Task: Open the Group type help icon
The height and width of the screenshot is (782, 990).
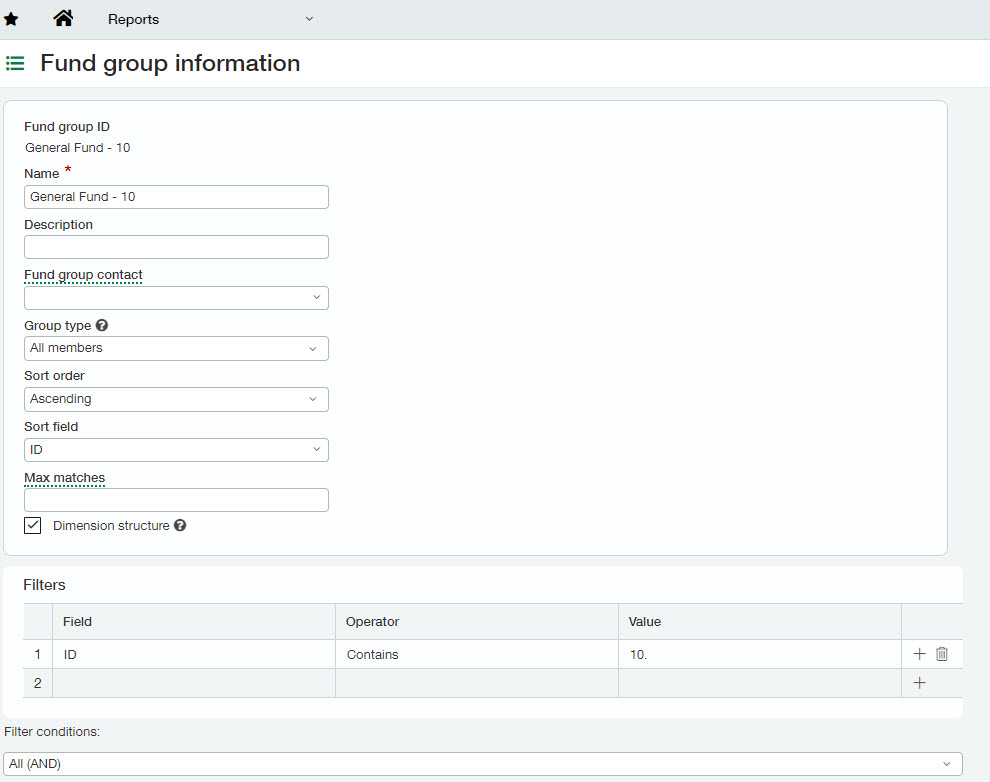Action: pos(102,324)
